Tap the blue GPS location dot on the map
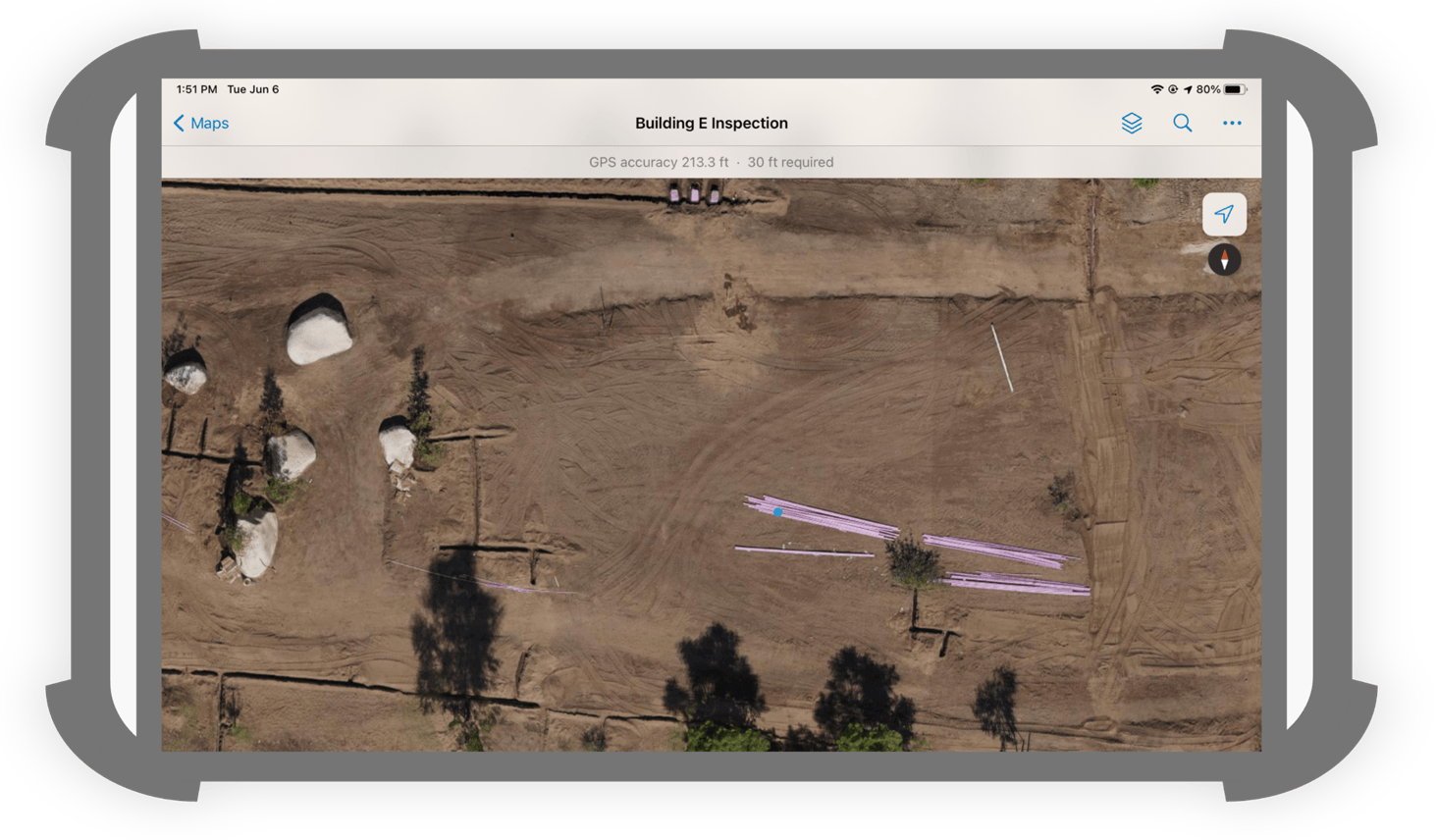The height and width of the screenshot is (840, 1436). point(777,511)
